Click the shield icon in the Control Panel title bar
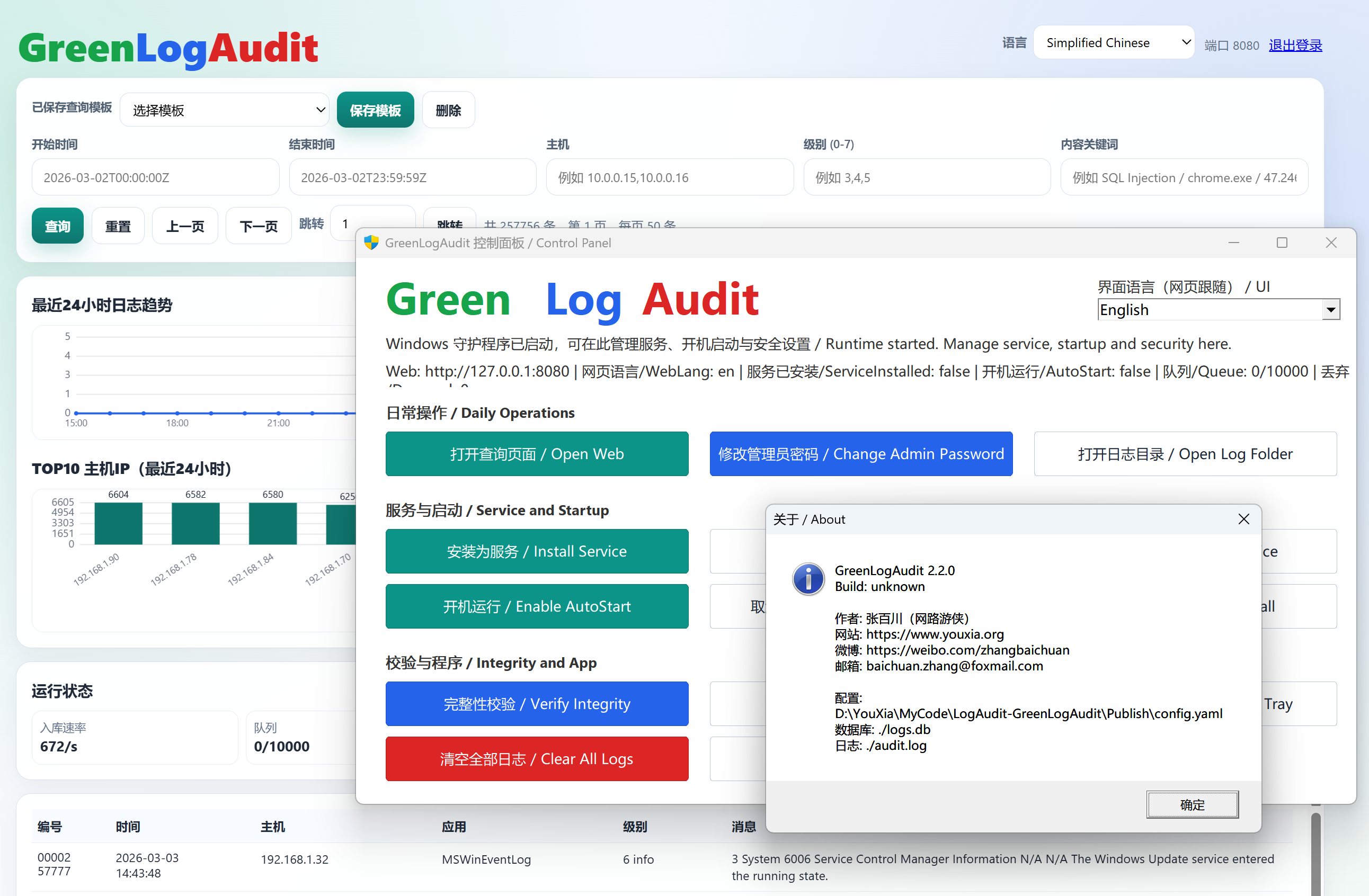The image size is (1369, 896). [x=371, y=243]
